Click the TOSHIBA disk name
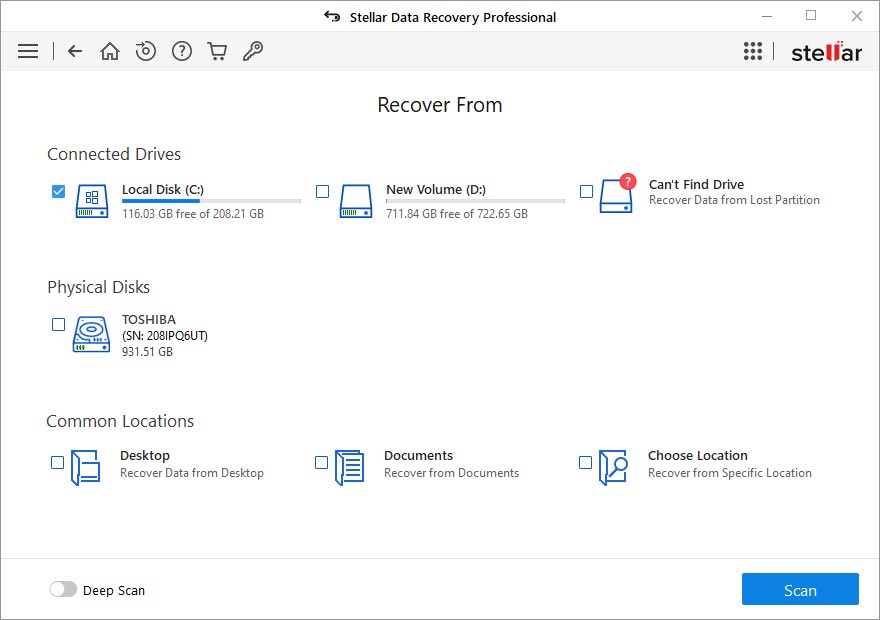880x620 pixels. [x=149, y=319]
